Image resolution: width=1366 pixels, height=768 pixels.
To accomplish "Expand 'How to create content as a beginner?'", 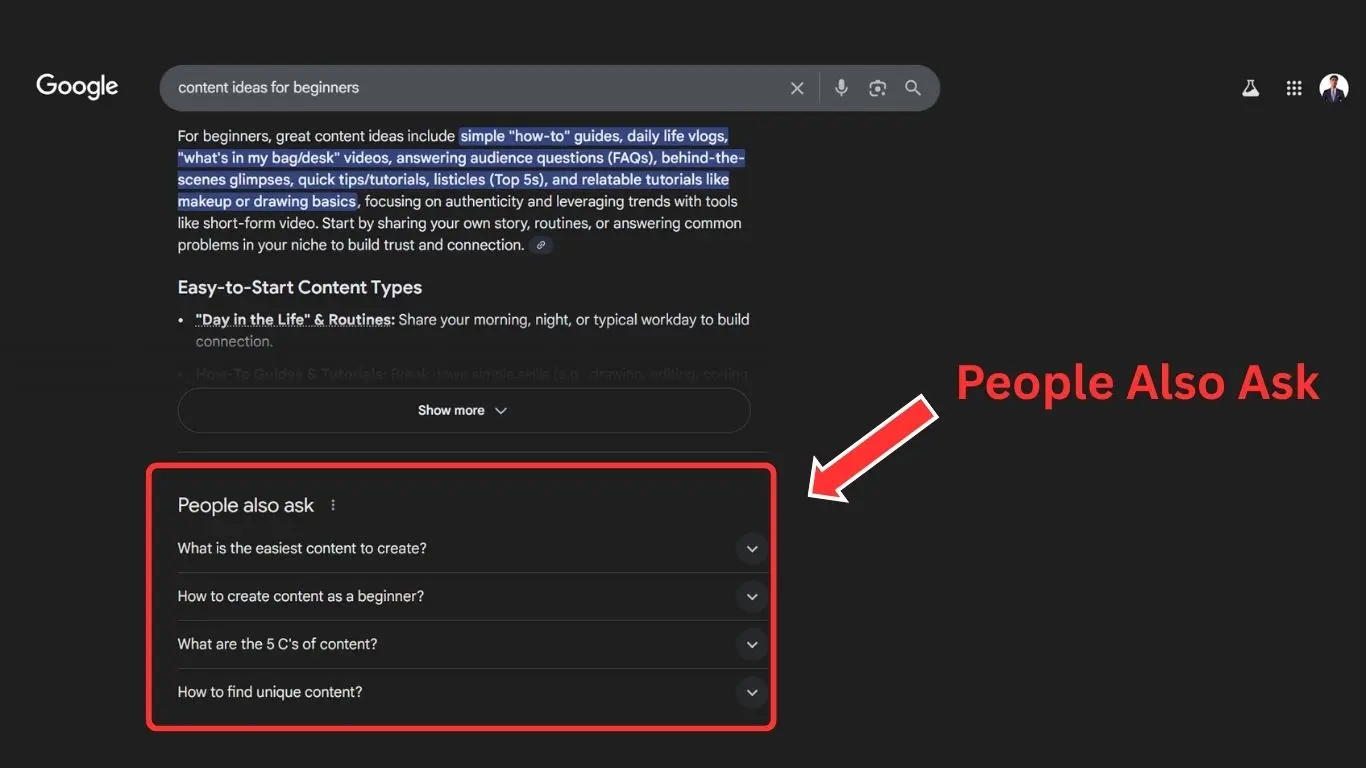I will (473, 596).
